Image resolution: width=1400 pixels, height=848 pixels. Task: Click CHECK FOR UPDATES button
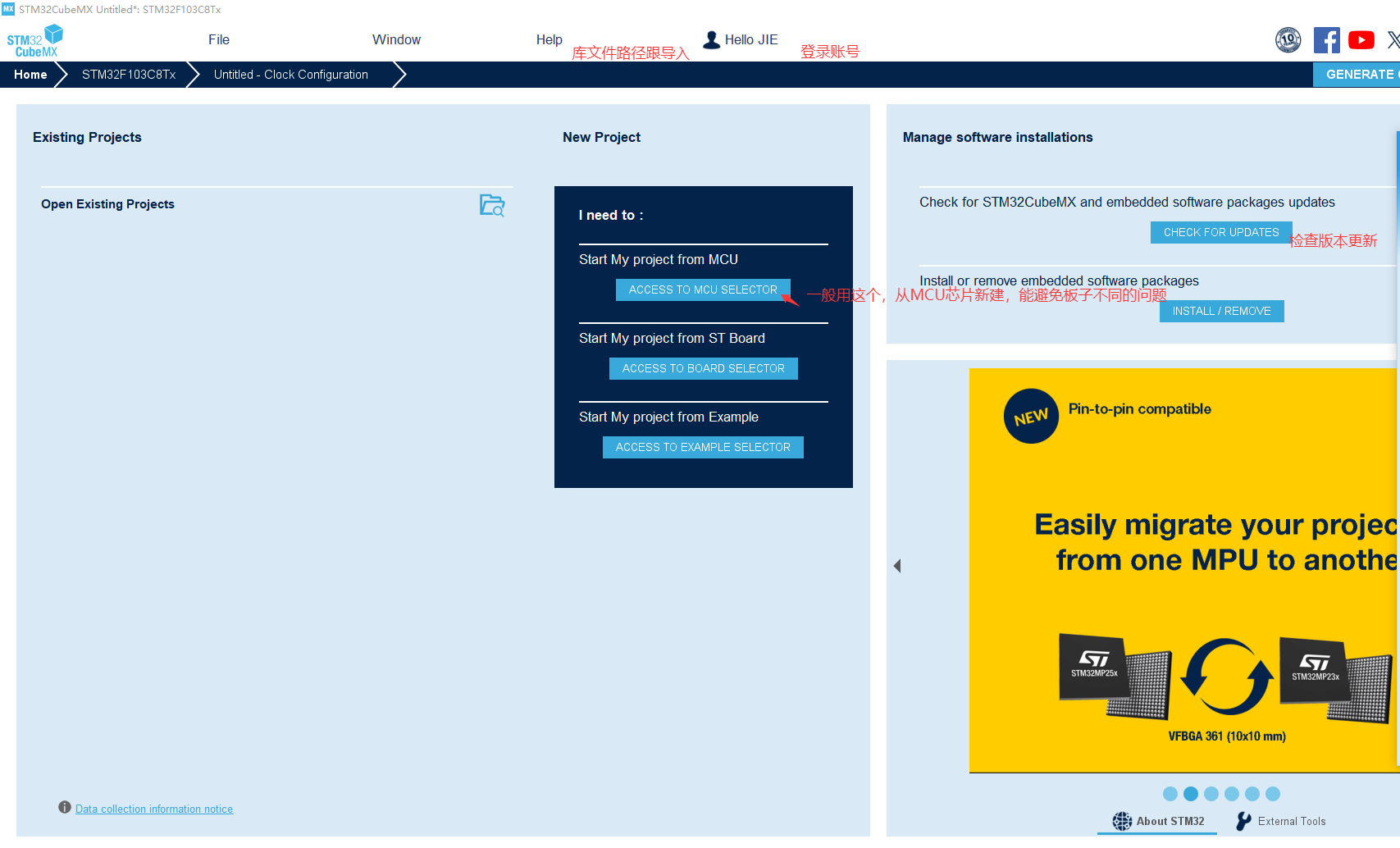(1221, 232)
